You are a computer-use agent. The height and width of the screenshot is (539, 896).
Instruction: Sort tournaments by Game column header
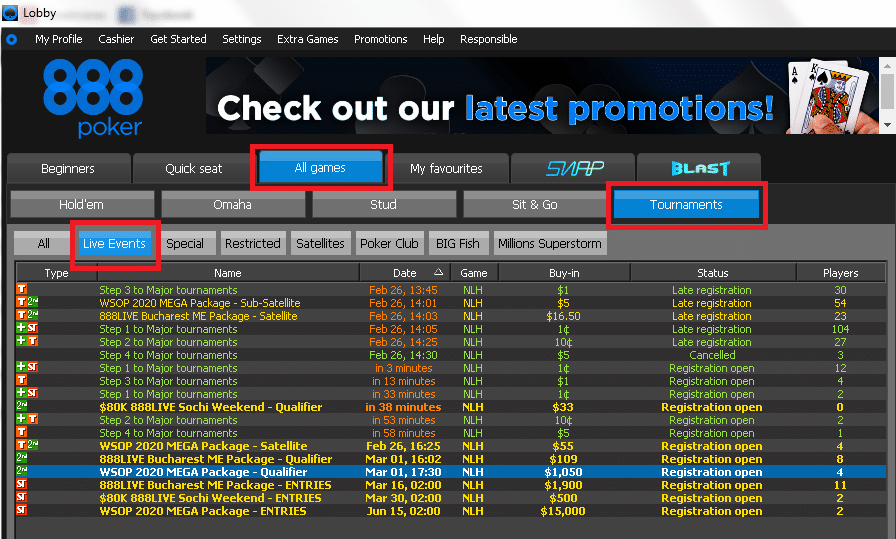[x=474, y=273]
